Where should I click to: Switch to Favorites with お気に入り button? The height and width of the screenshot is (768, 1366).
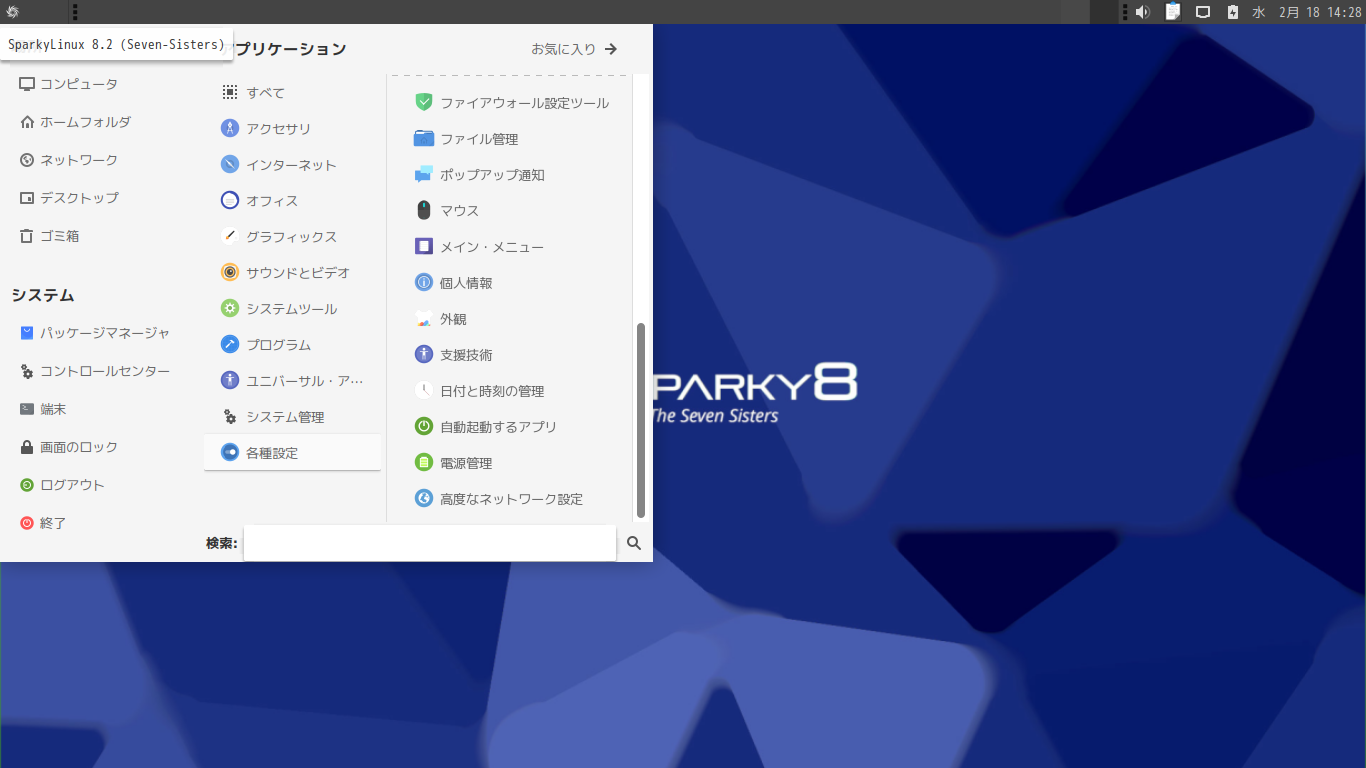pyautogui.click(x=574, y=49)
